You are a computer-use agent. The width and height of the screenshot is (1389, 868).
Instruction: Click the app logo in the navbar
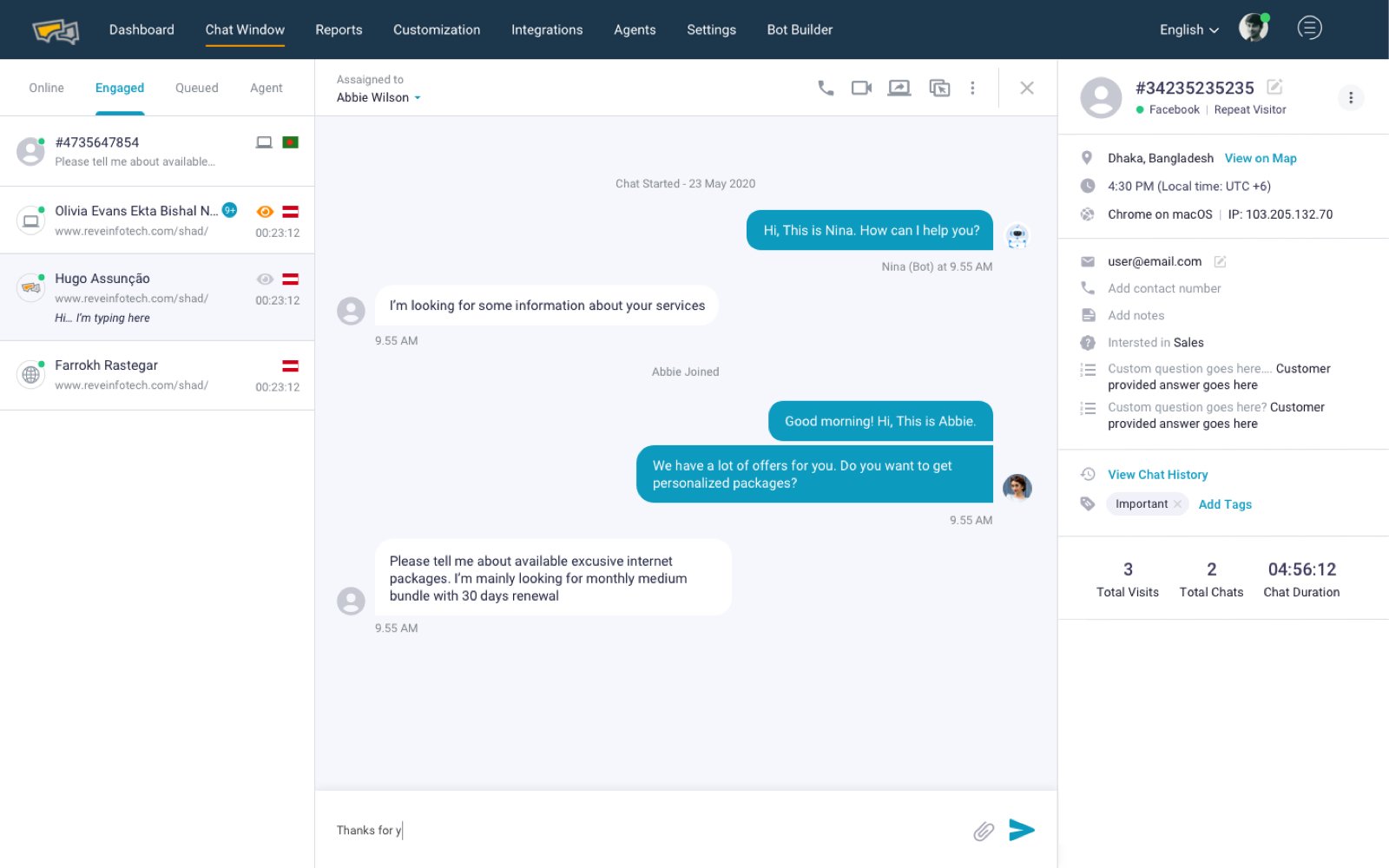[56, 31]
